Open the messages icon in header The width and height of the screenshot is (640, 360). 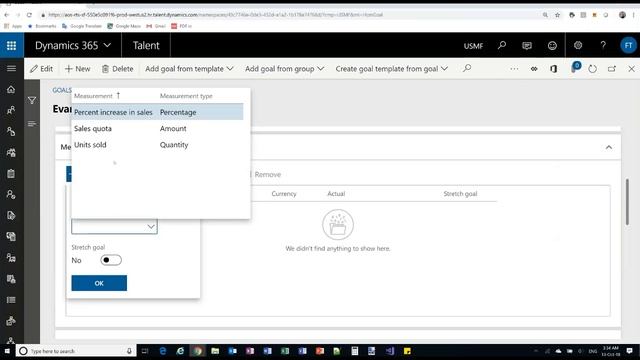pos(527,46)
